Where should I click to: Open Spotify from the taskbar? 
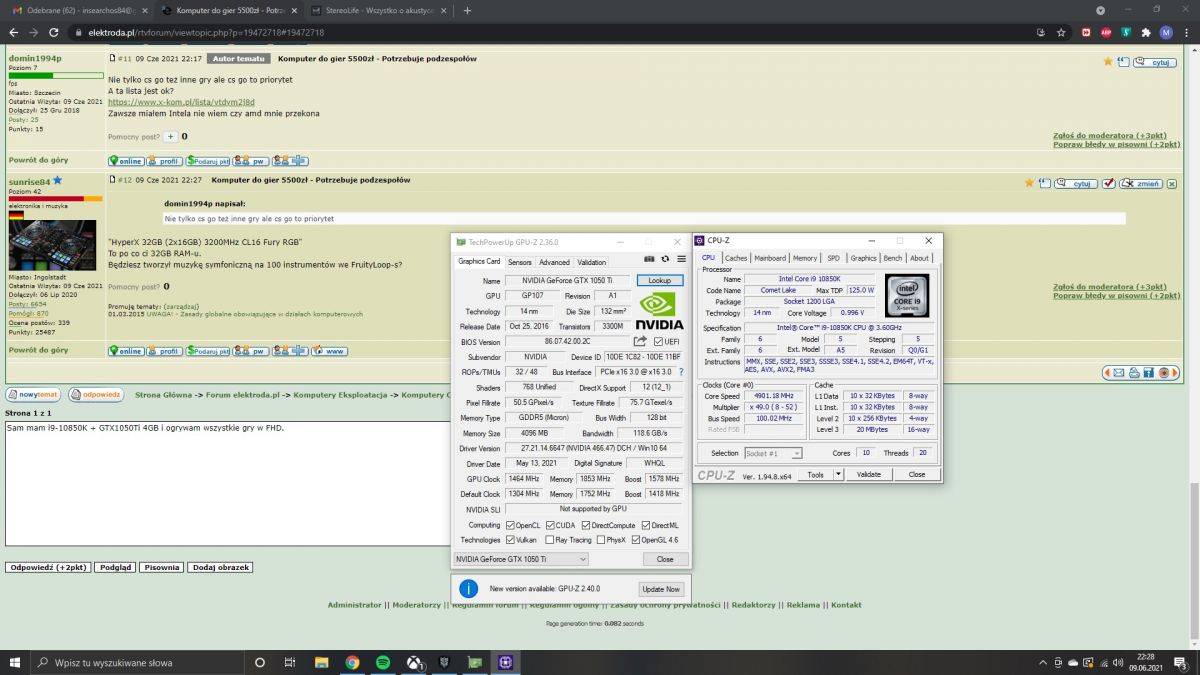[383, 662]
